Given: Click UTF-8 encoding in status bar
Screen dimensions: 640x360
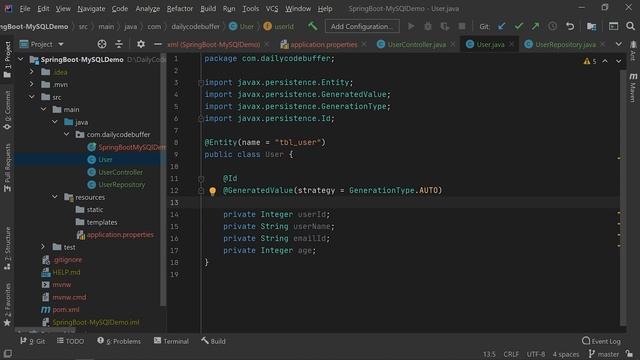Looking at the screenshot, I should (x=536, y=354).
